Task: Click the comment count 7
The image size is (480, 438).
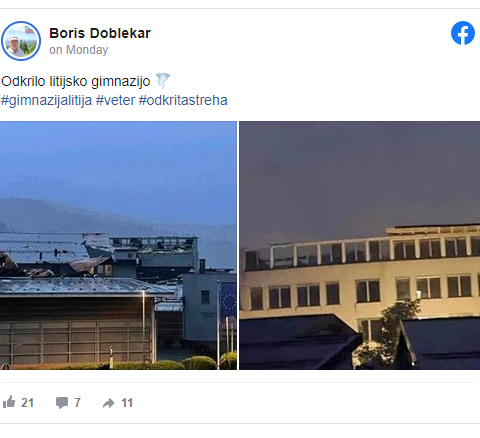Action: (77, 403)
